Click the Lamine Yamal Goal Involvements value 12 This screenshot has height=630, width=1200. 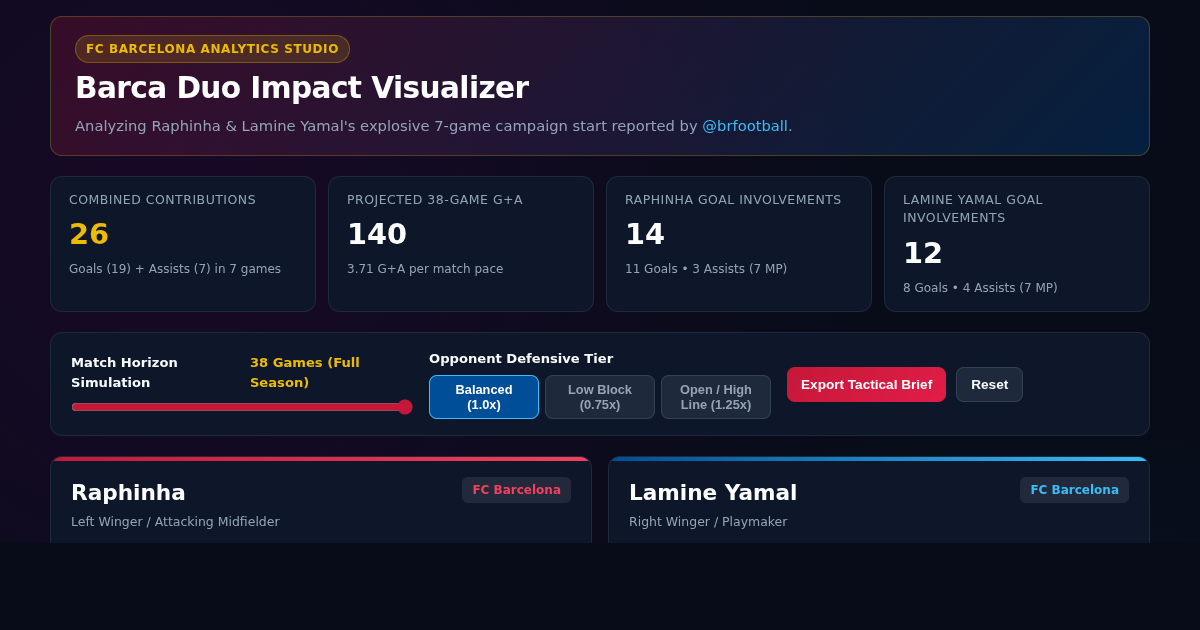pyautogui.click(x=923, y=253)
